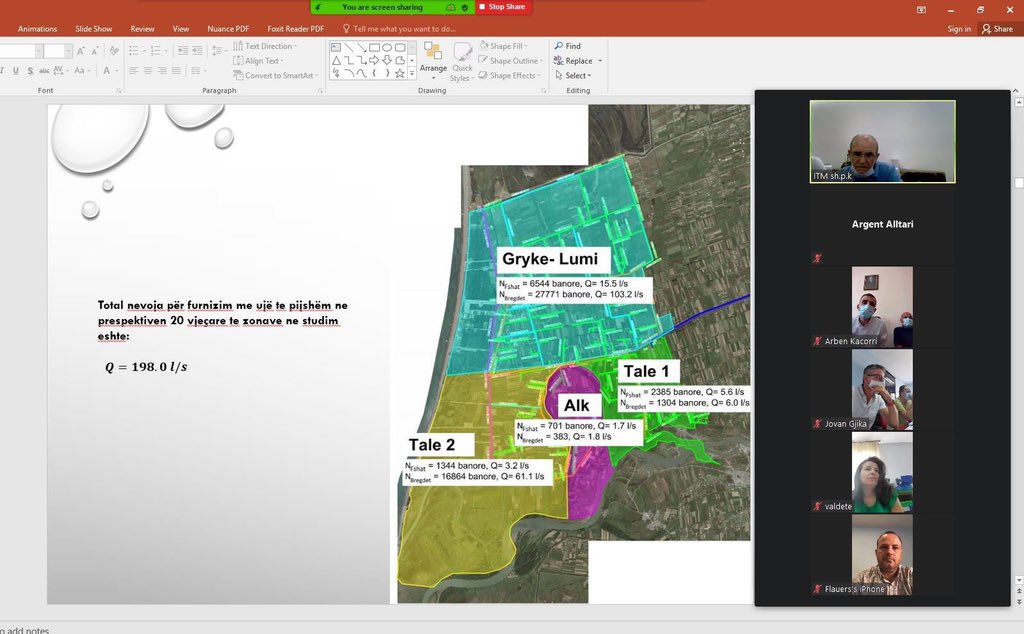Click the Increase Font Size icon
Viewport: 1024px width, 634px height.
[81, 51]
